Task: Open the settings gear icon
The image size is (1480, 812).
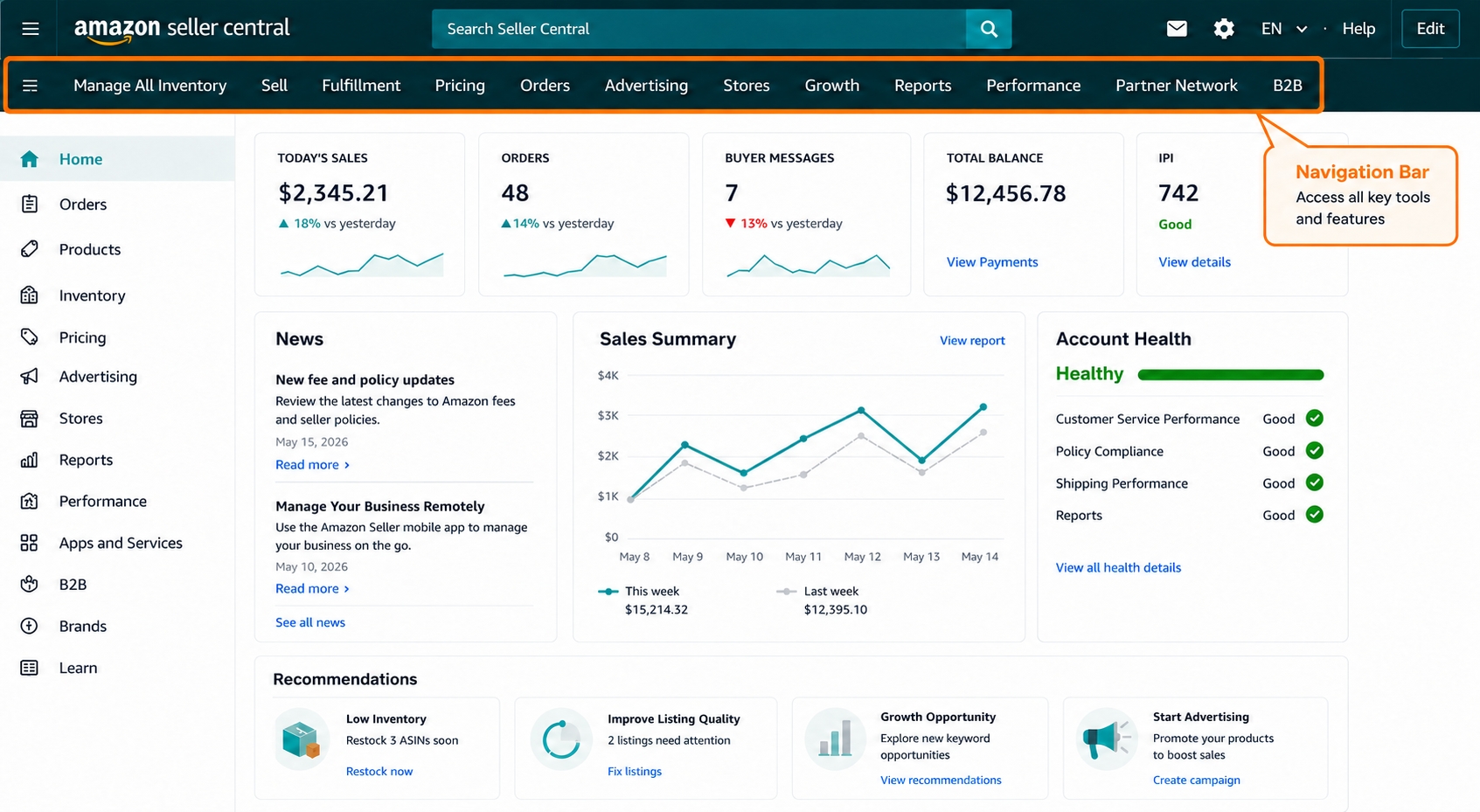Action: tap(1224, 29)
